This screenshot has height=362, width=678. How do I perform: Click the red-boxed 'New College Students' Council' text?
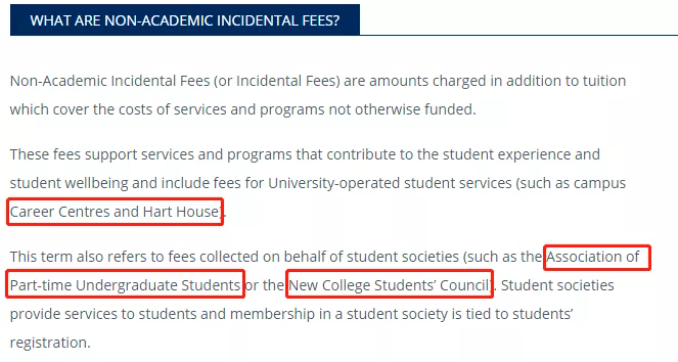pos(389,285)
